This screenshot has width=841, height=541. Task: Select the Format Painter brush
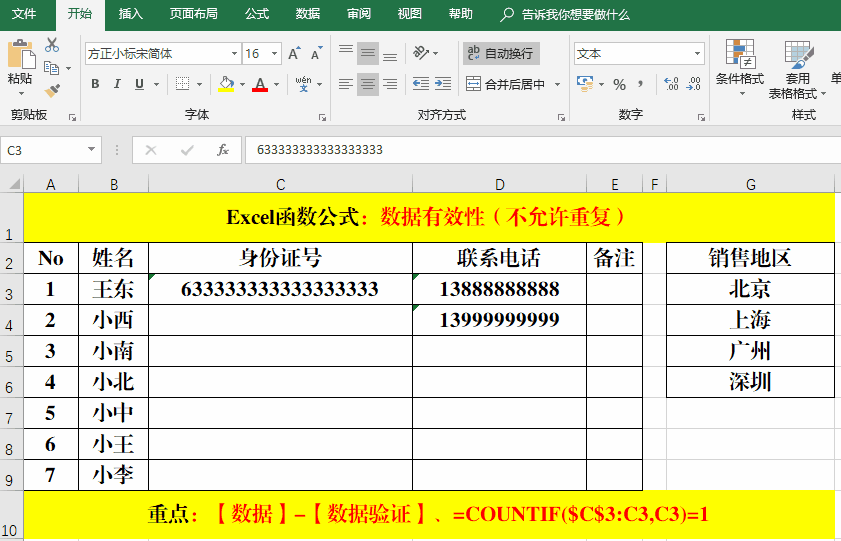(52, 90)
